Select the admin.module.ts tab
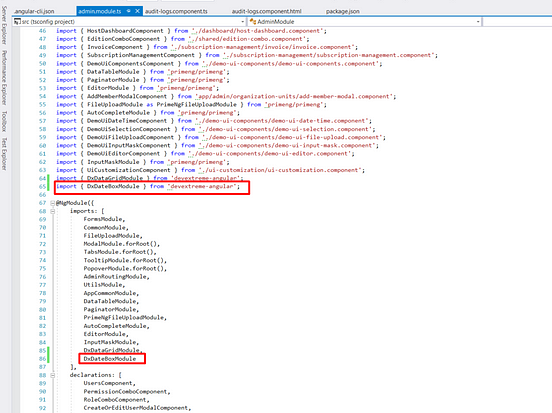Screen dimensions: 552x413 pyautogui.click(x=100, y=11)
